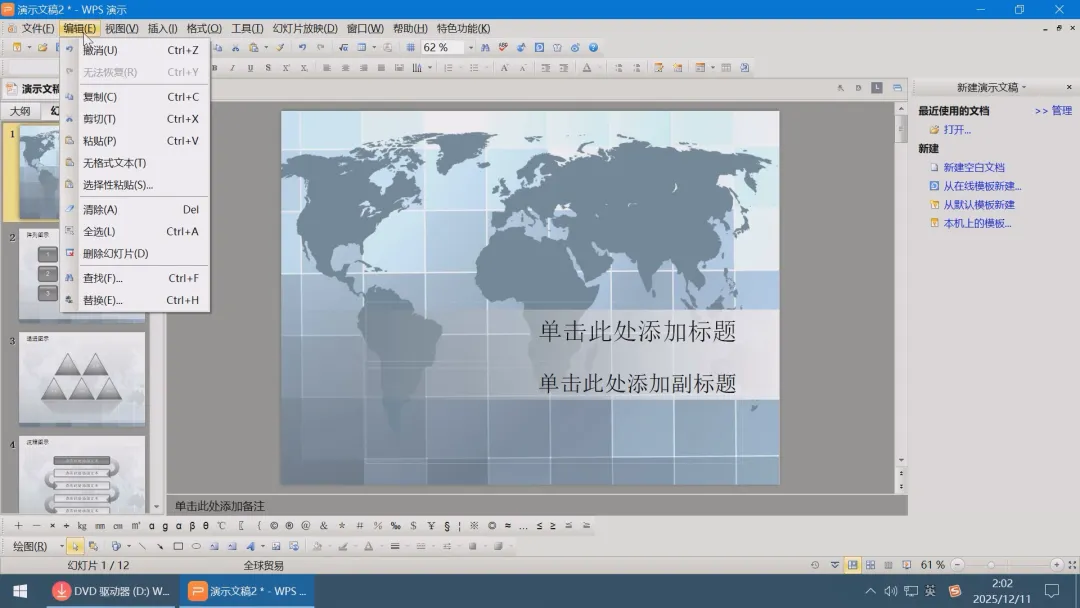Viewport: 1080px width, 608px height.
Task: Select the Ellipse shape tool
Action: [x=196, y=546]
